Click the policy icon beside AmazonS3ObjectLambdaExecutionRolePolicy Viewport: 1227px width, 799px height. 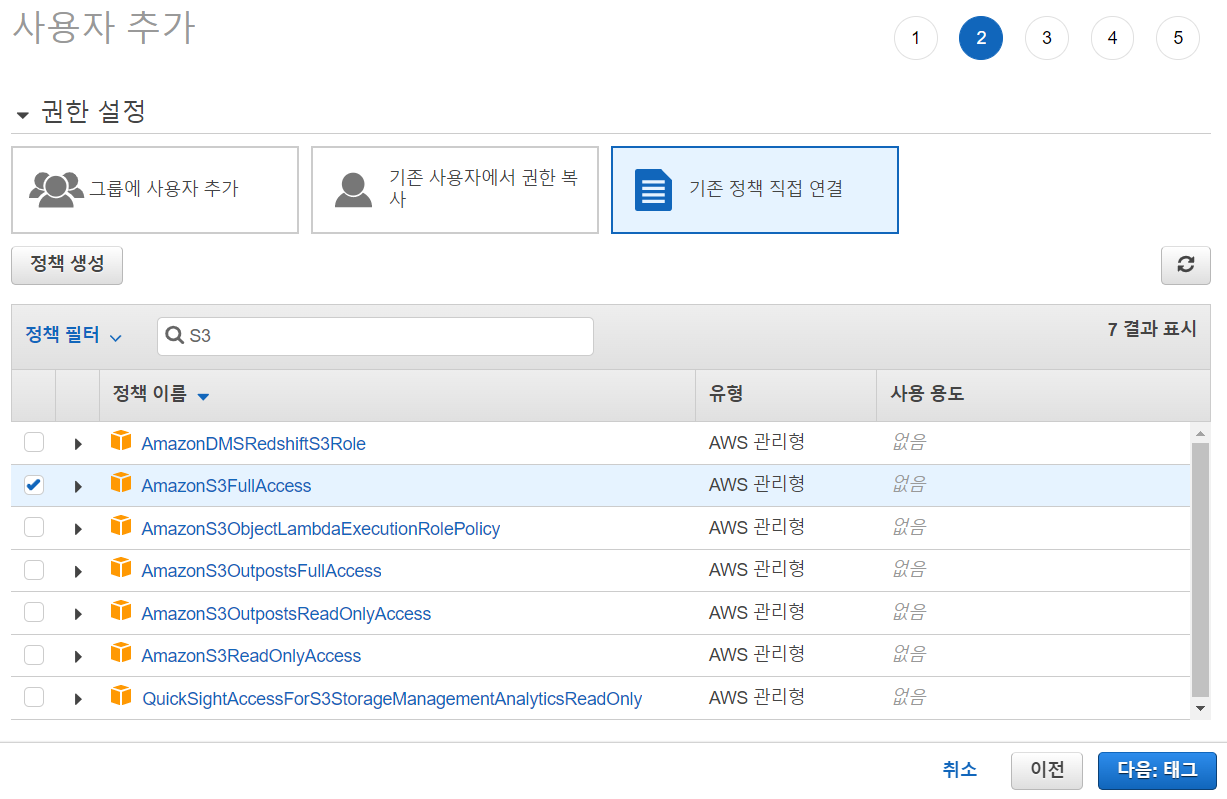[121, 526]
